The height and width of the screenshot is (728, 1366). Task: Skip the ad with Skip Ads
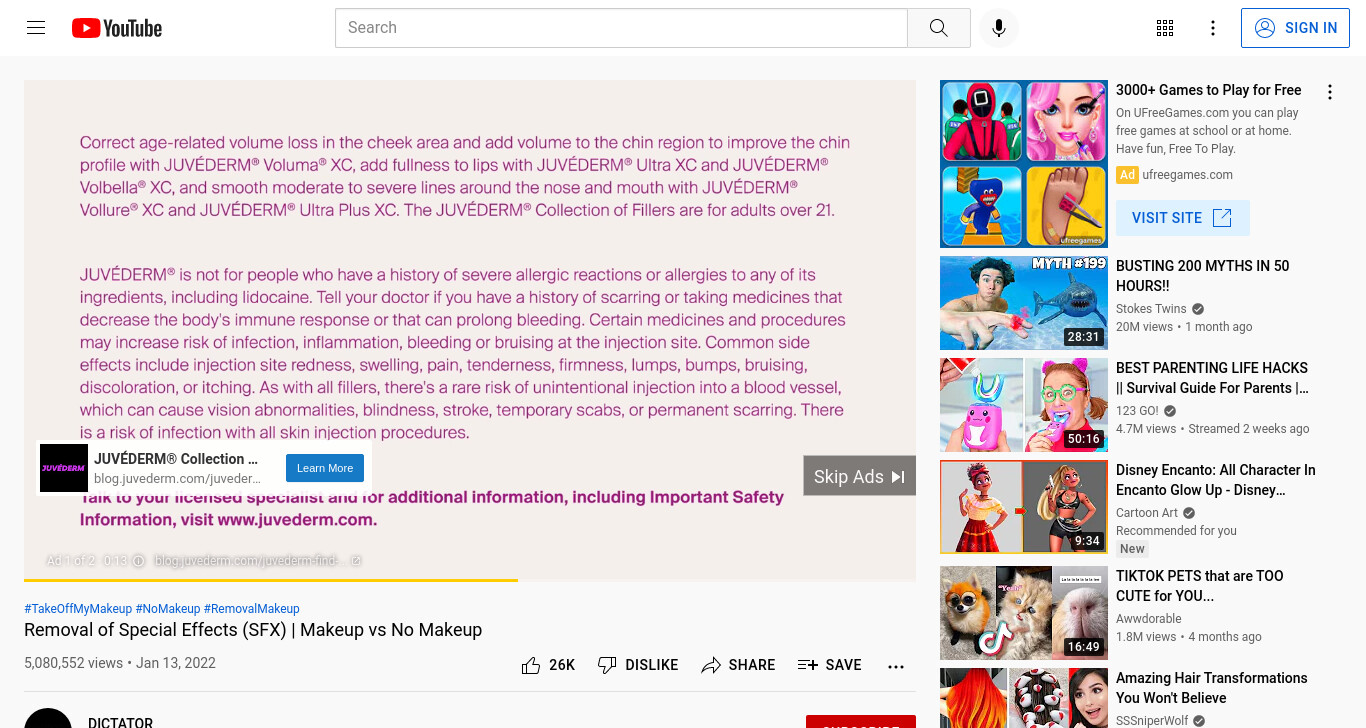coord(859,476)
